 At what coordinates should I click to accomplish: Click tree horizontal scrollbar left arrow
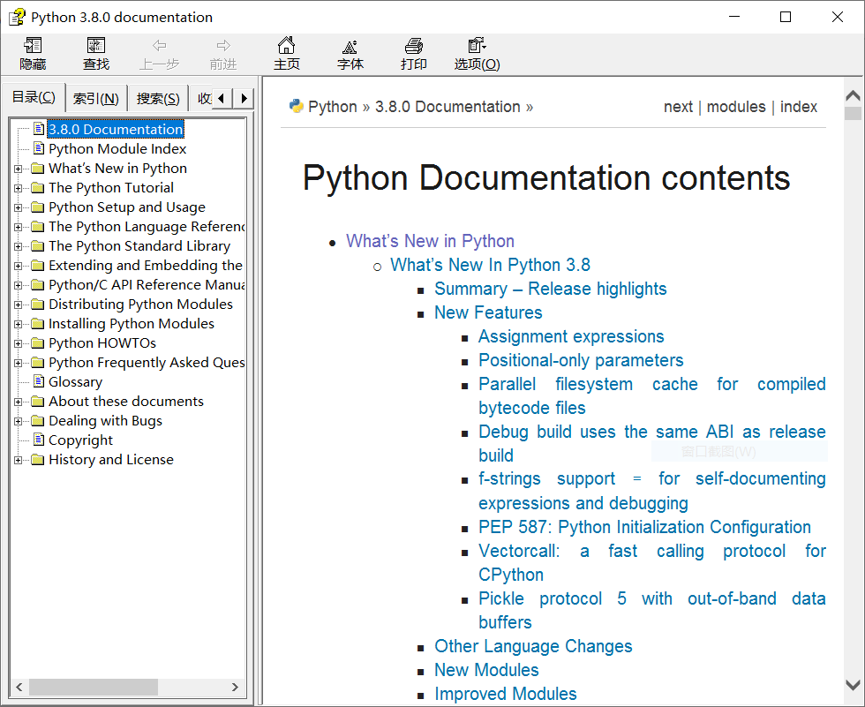pyautogui.click(x=19, y=687)
